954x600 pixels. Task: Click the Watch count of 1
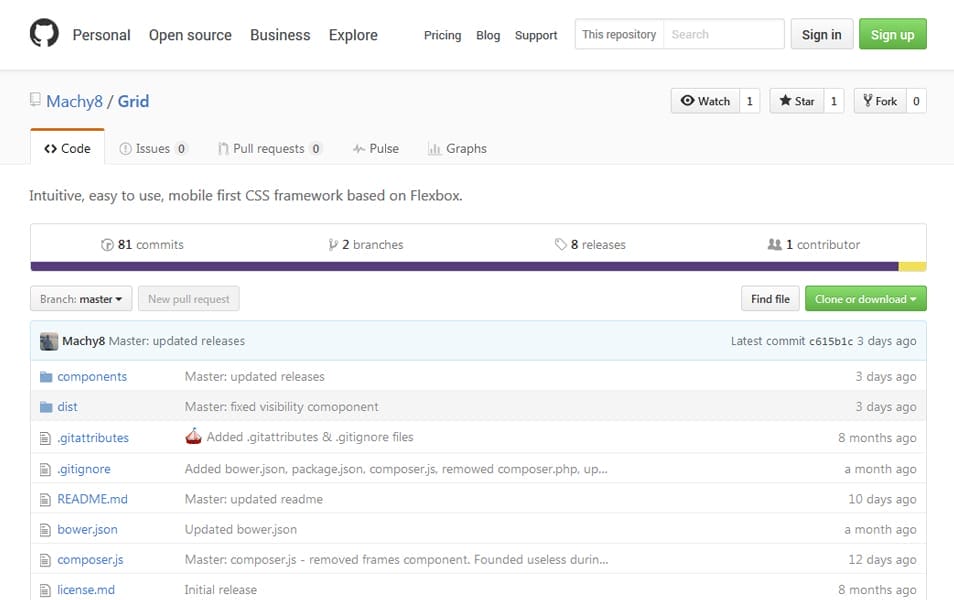coord(750,101)
